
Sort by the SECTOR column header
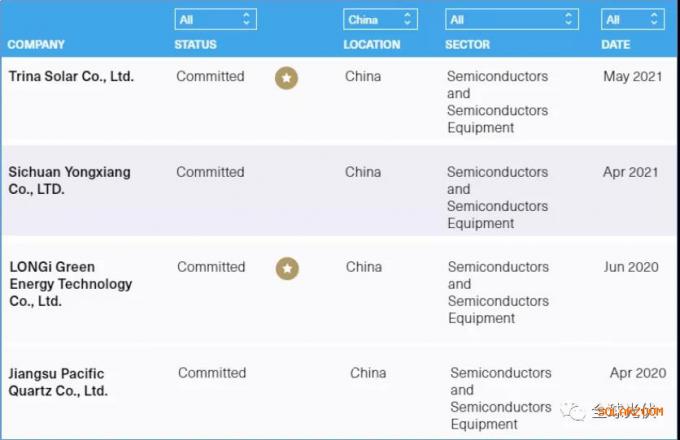(x=469, y=44)
